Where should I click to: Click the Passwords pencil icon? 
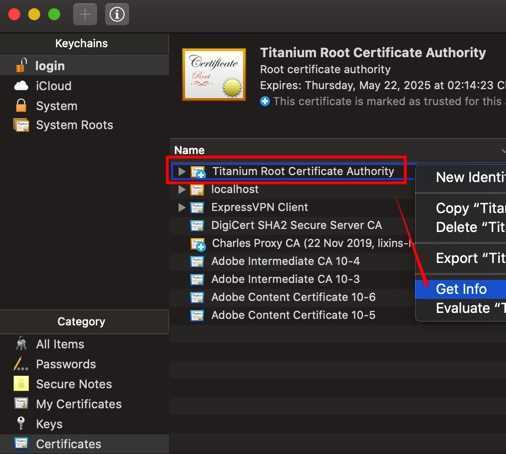(x=21, y=364)
